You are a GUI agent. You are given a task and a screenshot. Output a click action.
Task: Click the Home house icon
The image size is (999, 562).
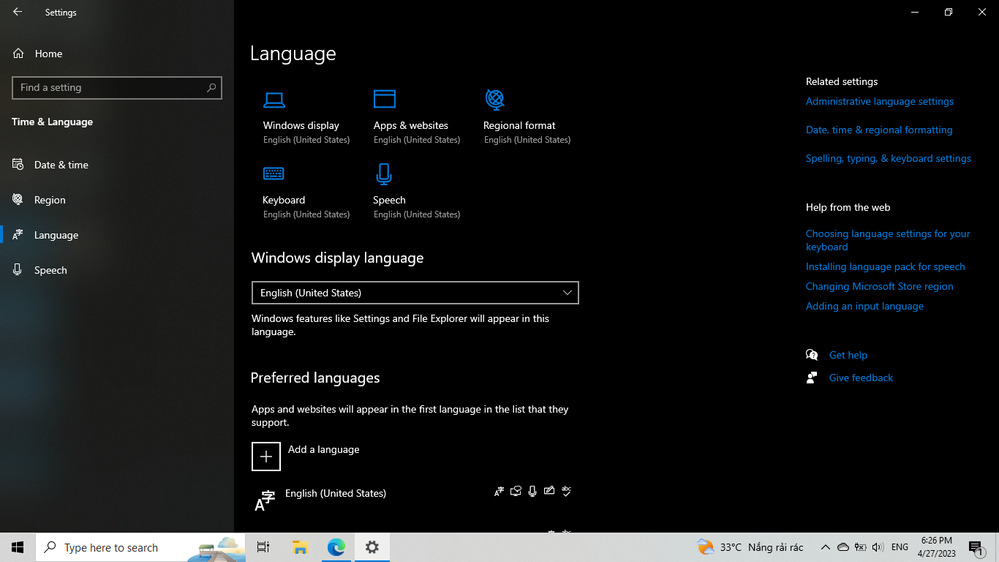coord(18,54)
